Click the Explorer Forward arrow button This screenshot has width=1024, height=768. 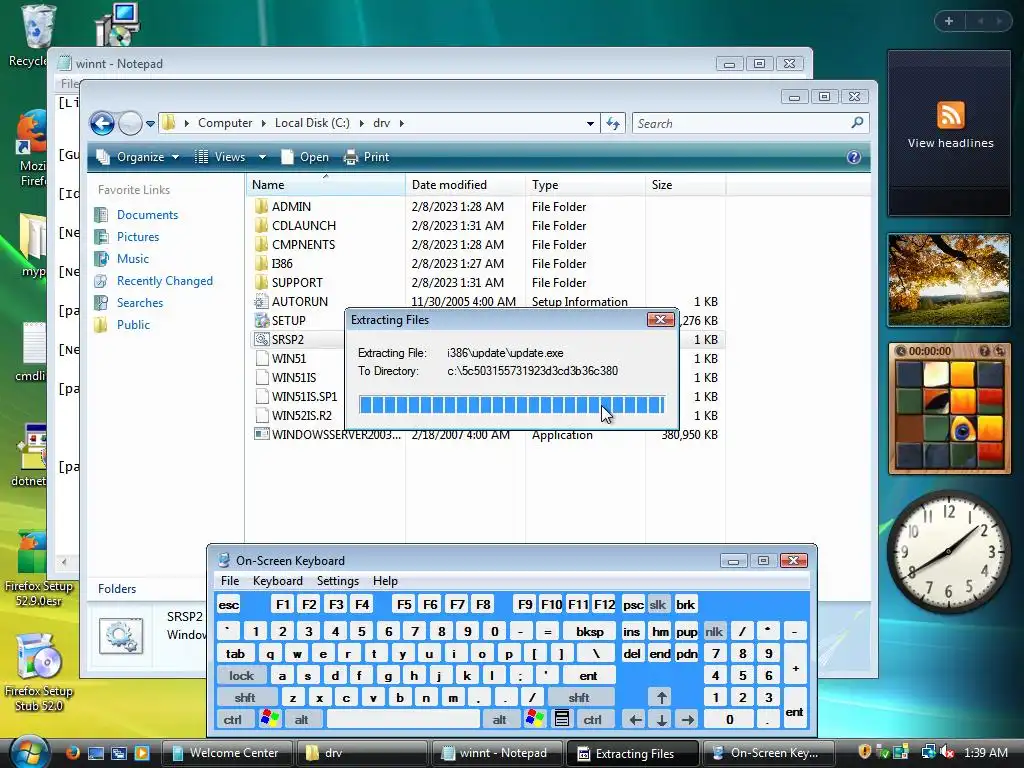[x=130, y=123]
